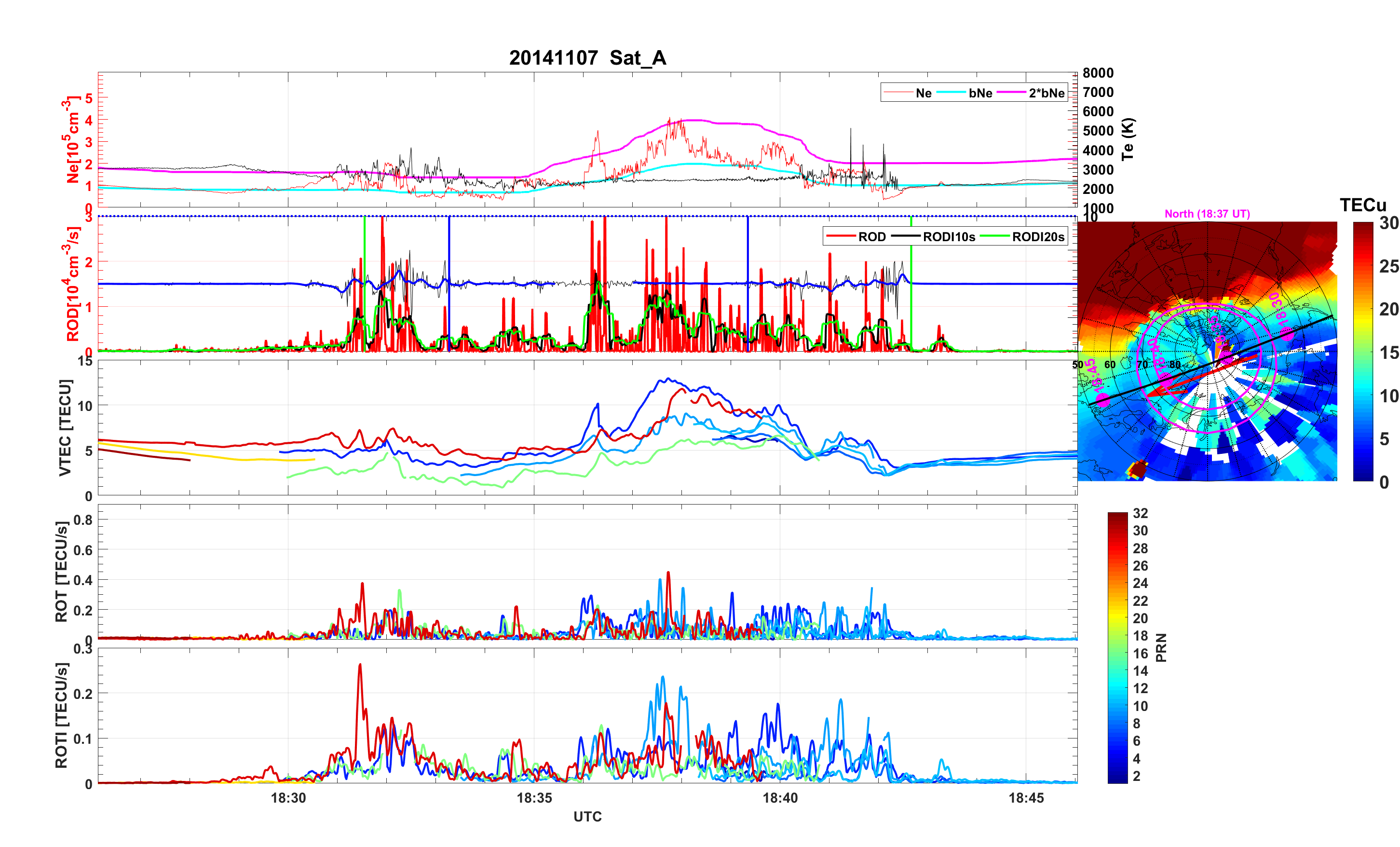Click the 18:35 tick label on the time axis
1400x847 pixels.
pyautogui.click(x=534, y=798)
